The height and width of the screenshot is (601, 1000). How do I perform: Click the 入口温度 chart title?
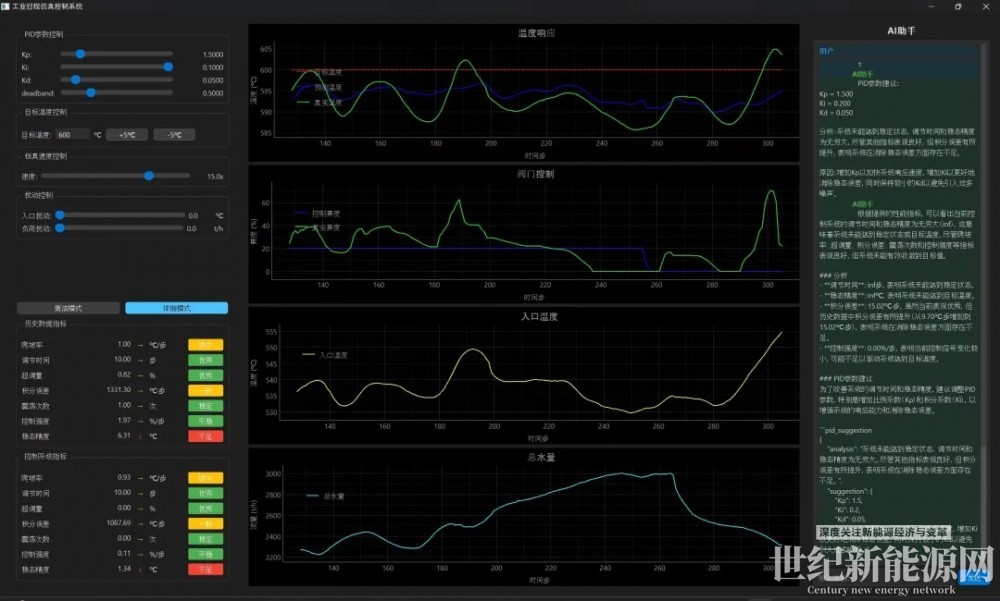coord(539,316)
